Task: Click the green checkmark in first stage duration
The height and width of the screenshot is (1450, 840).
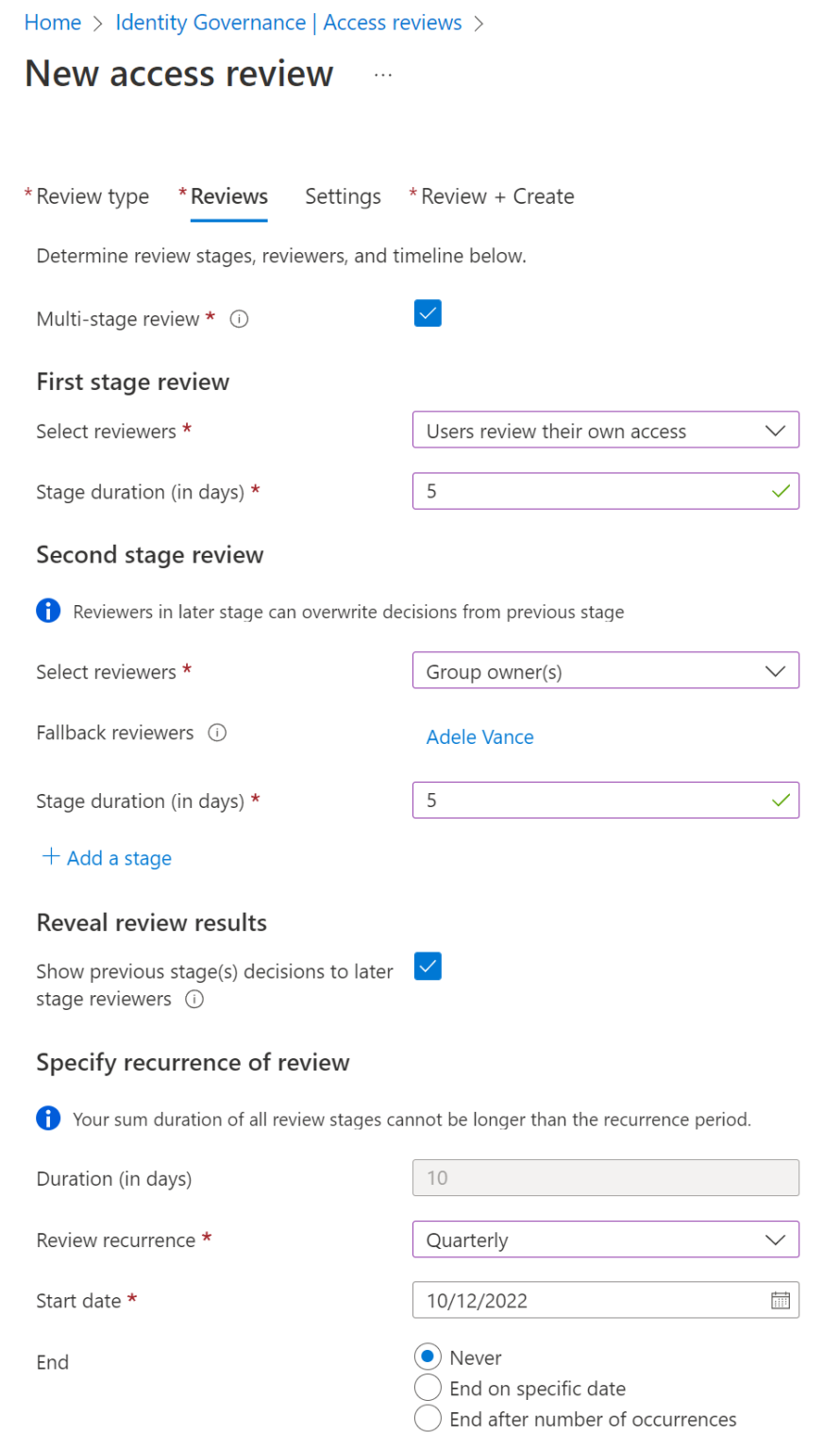Action: [x=780, y=491]
